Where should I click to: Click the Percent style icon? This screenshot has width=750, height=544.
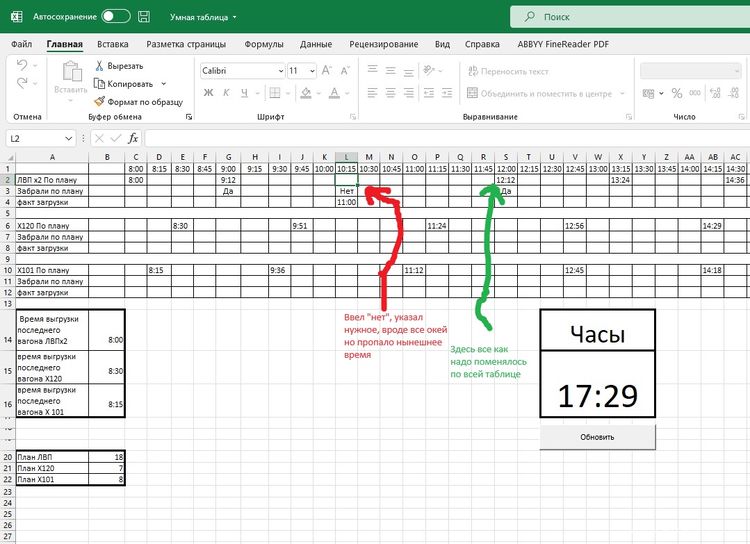tap(676, 93)
